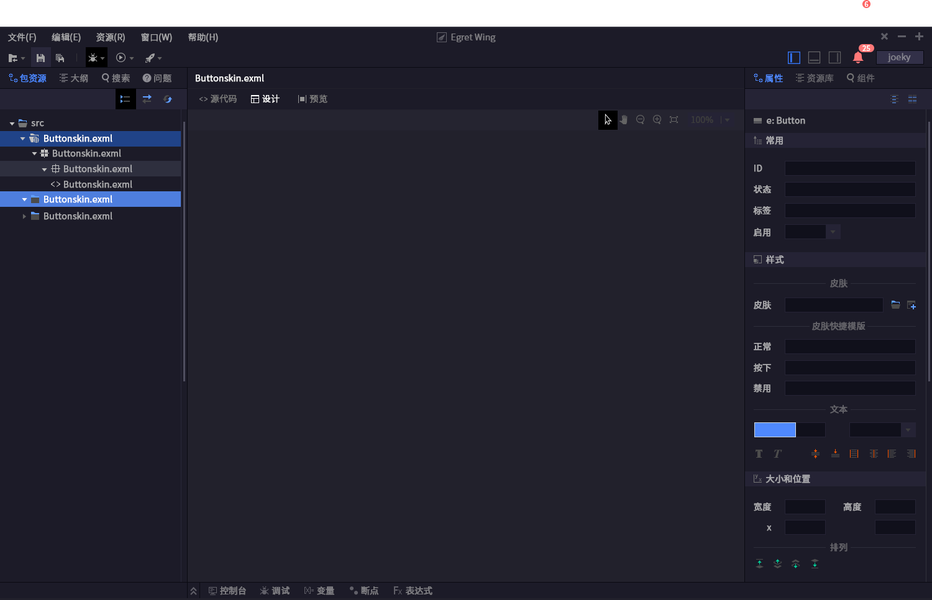Open the 资源(R) menu
Screen dimensions: 932x600
111,37
